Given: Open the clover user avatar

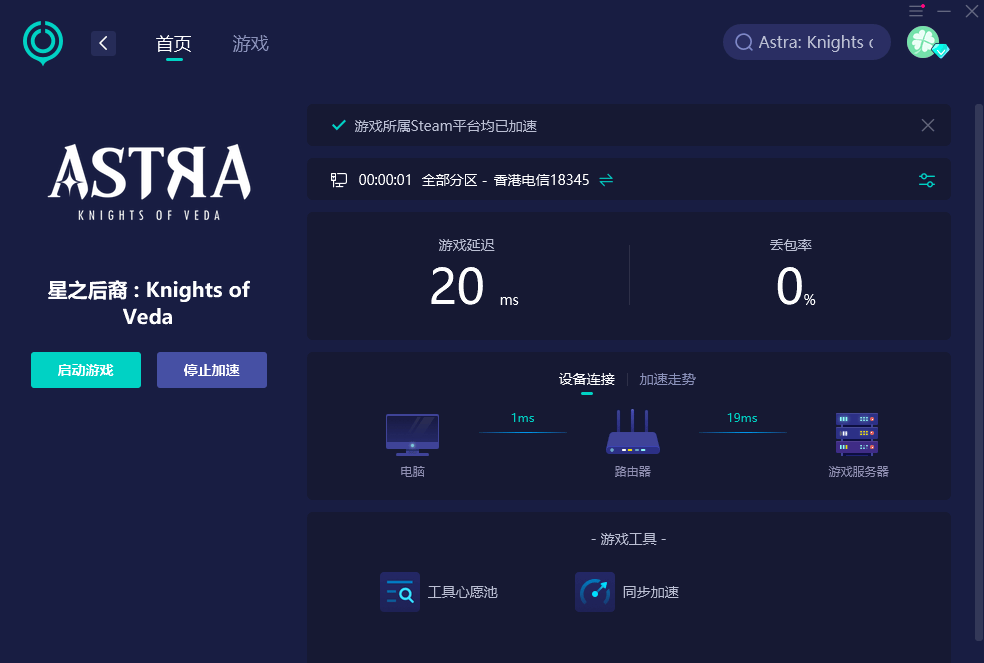Looking at the screenshot, I should 923,42.
